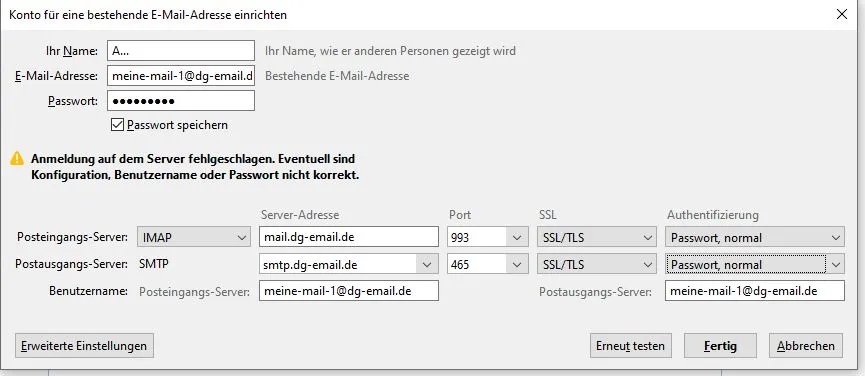Open outgoing server SSL/TLS dropdown
865x376 pixels.
[x=597, y=265]
